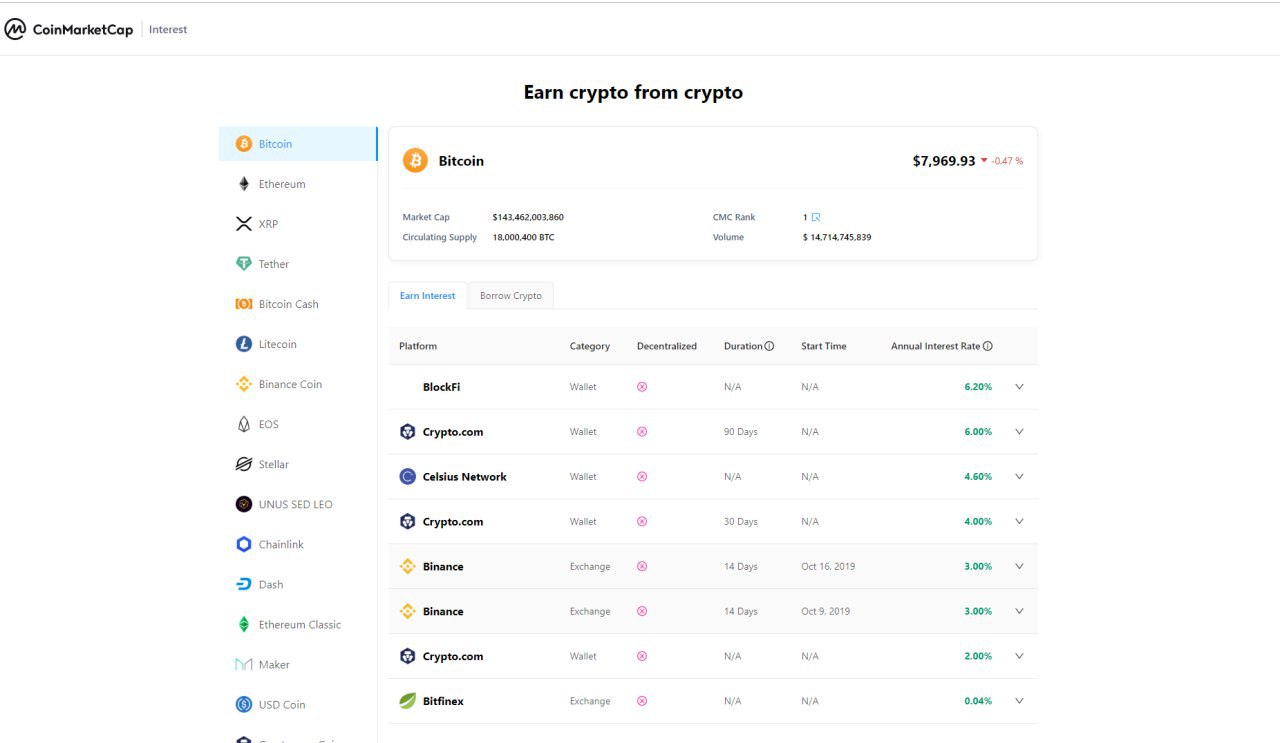Click the Start Time column header
Viewport: 1280px width, 743px height.
coord(824,346)
